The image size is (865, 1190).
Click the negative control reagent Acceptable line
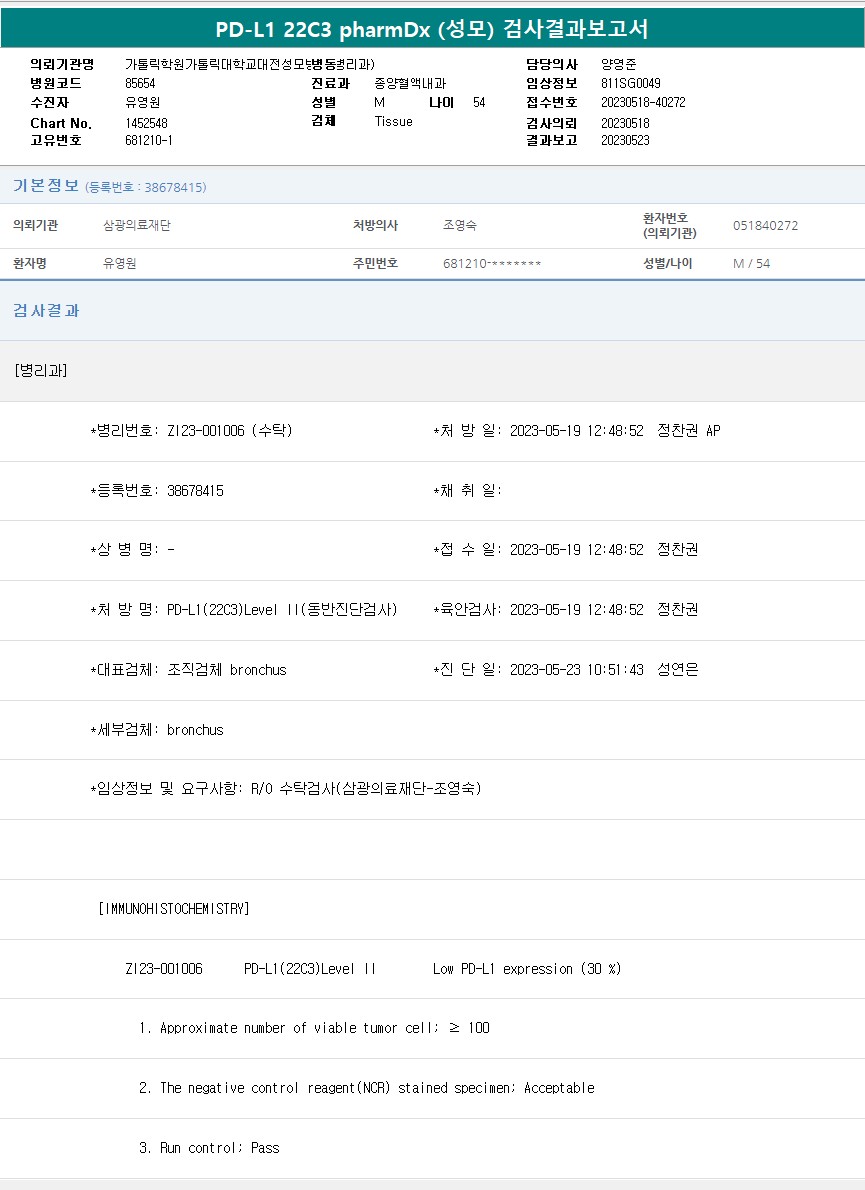(366, 1088)
